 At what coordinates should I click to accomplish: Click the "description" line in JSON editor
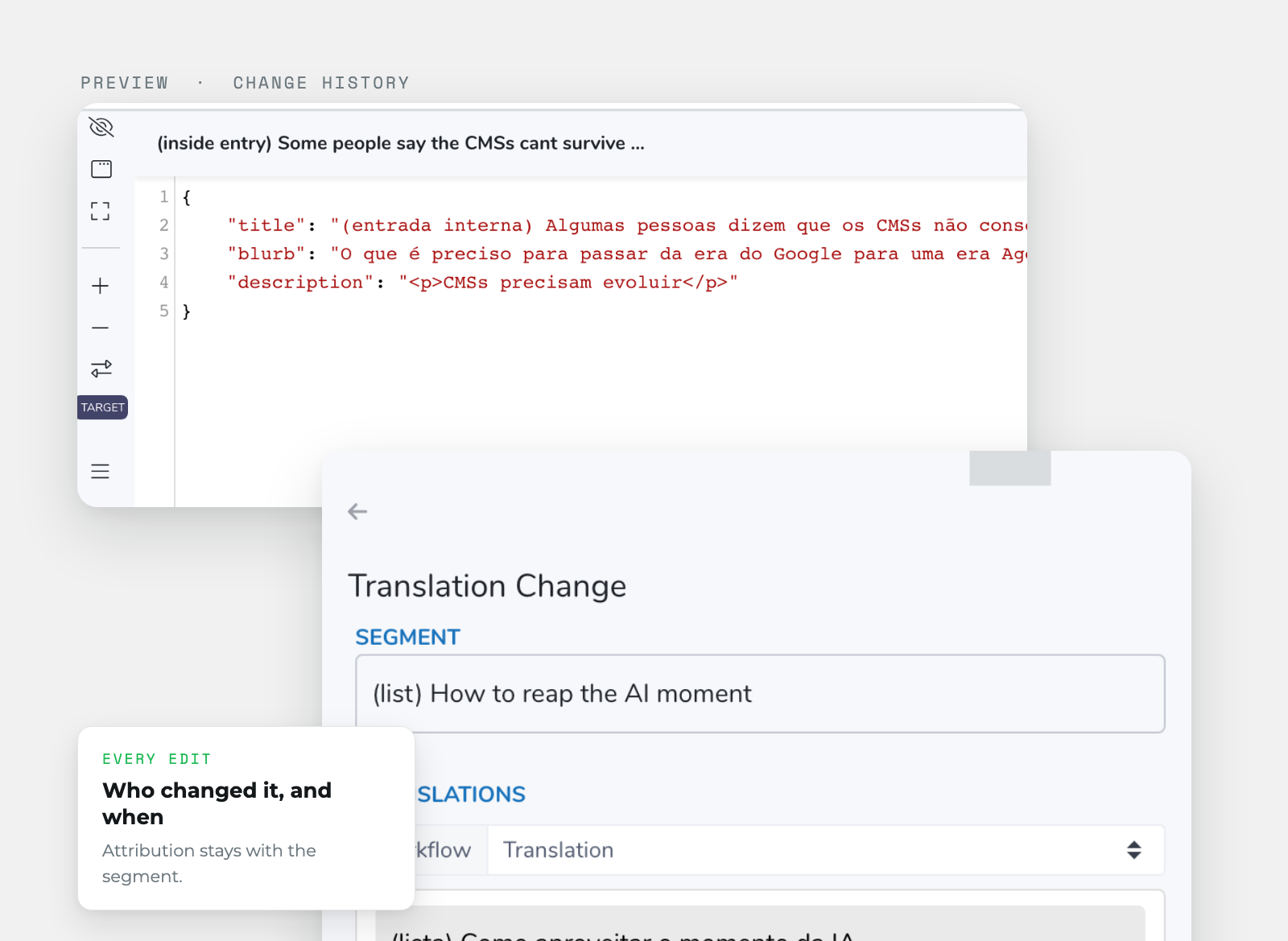pyautogui.click(x=483, y=283)
